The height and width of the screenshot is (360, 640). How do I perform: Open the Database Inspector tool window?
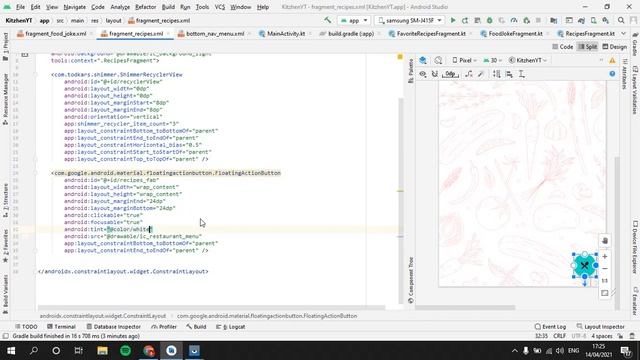113,327
